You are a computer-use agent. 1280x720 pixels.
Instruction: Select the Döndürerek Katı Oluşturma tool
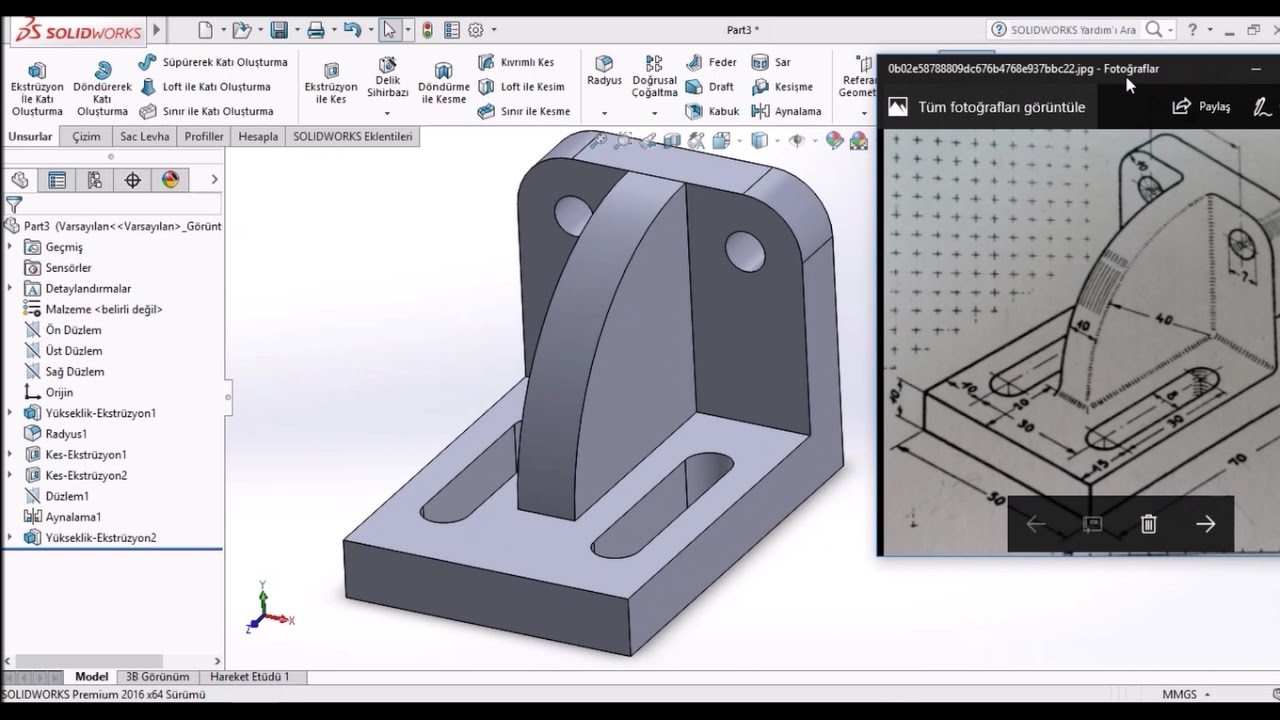102,88
